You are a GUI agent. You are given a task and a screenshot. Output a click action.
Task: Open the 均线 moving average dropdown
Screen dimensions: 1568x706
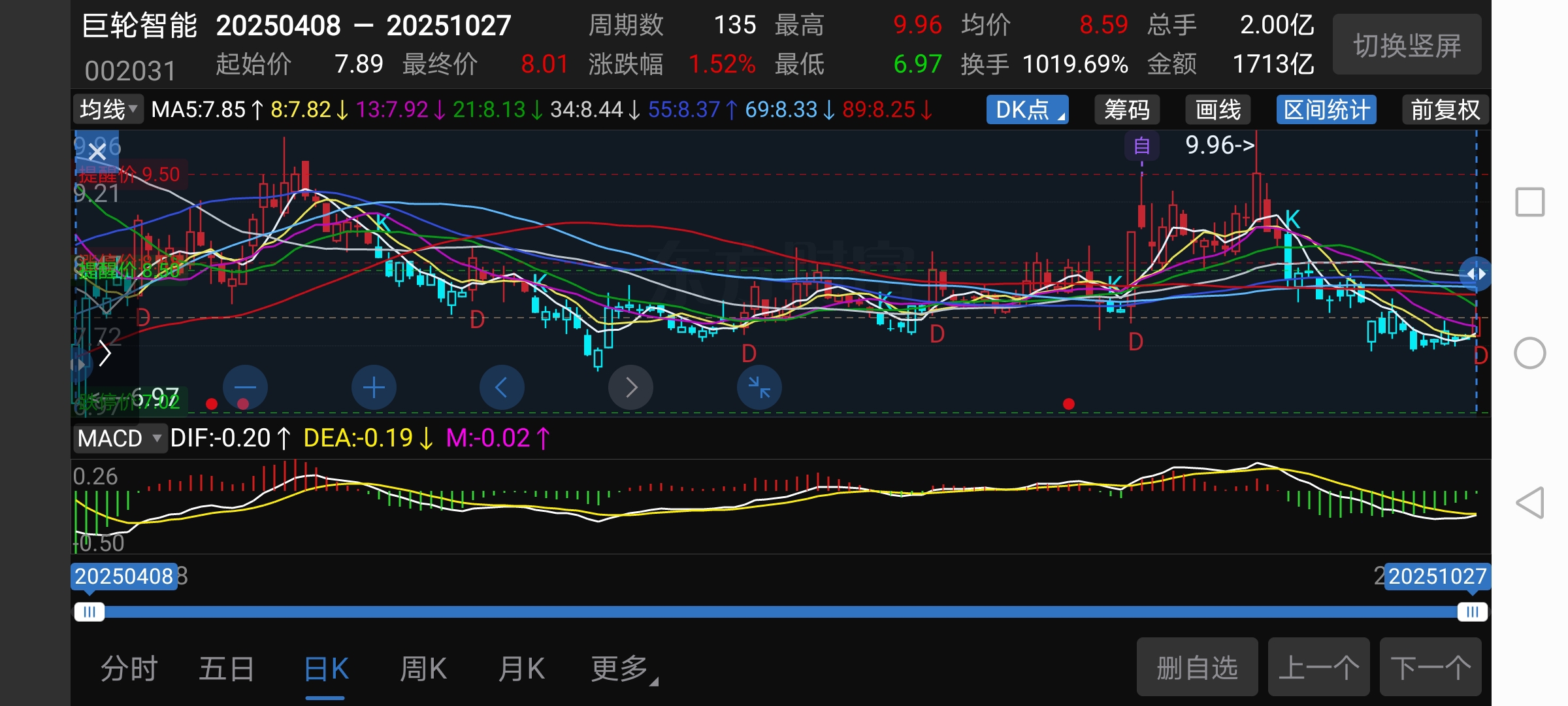click(108, 109)
